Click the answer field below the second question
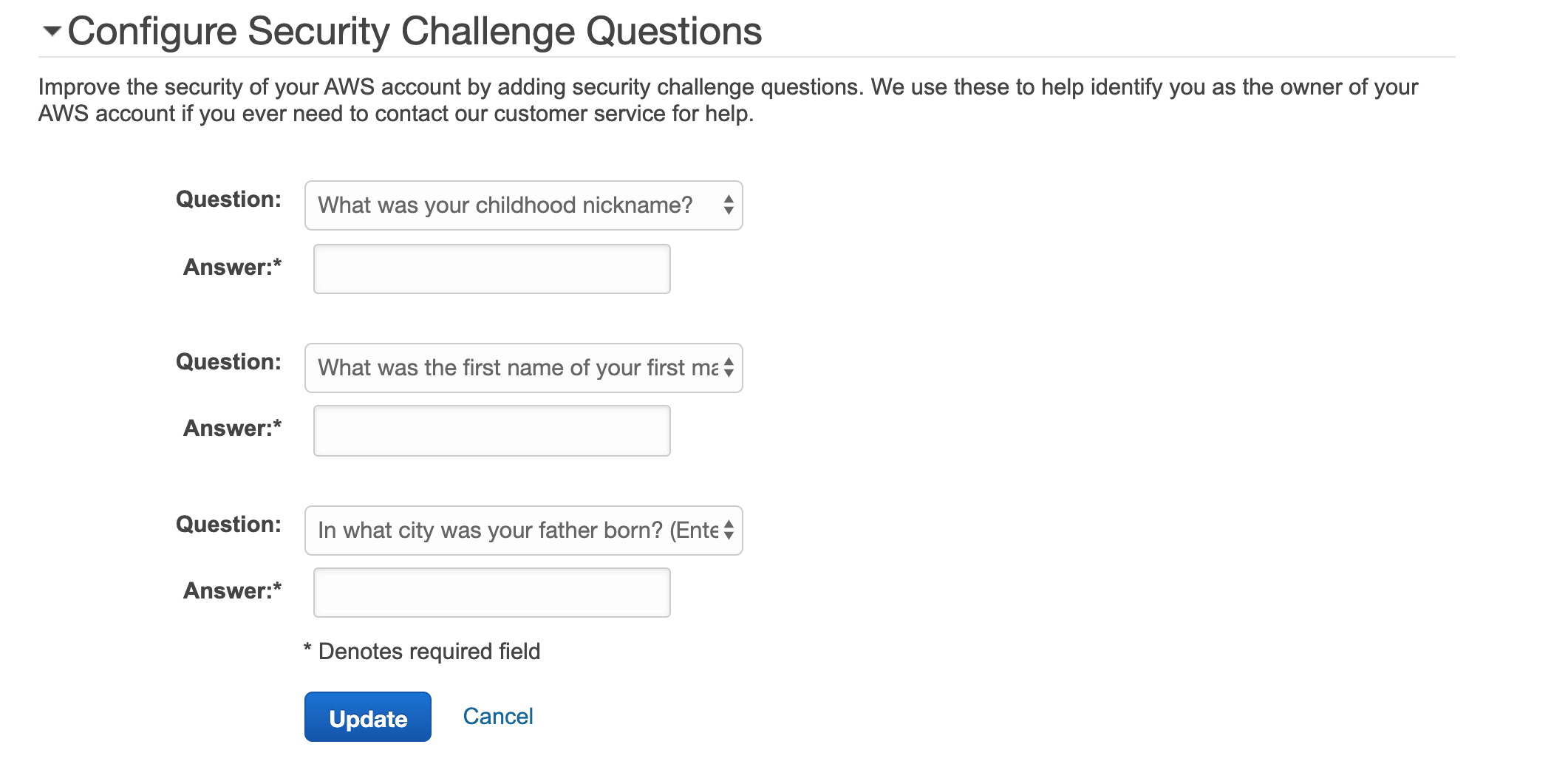The width and height of the screenshot is (1568, 764). [491, 430]
